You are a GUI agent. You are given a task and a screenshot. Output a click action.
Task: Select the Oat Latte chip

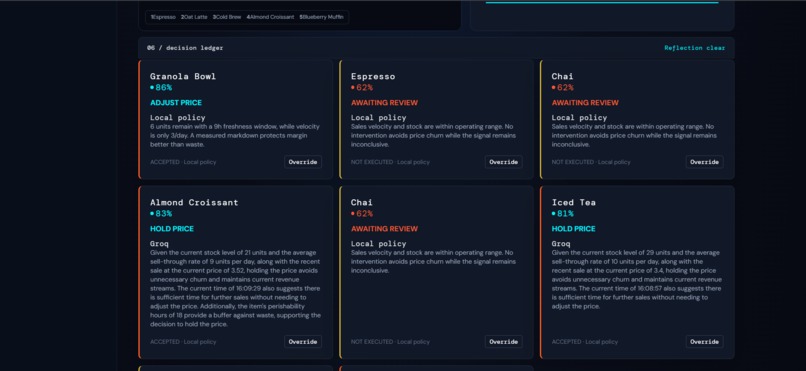click(x=194, y=17)
